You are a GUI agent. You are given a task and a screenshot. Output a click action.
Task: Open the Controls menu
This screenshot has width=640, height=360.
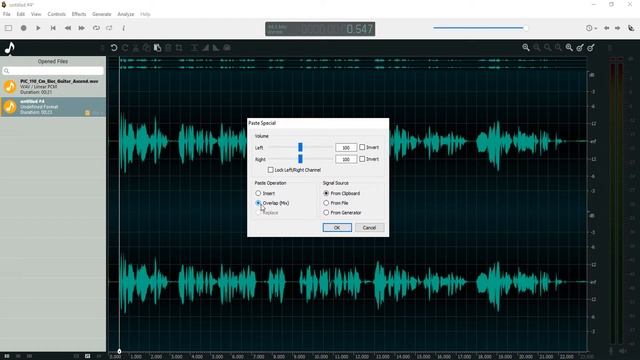coord(56,14)
